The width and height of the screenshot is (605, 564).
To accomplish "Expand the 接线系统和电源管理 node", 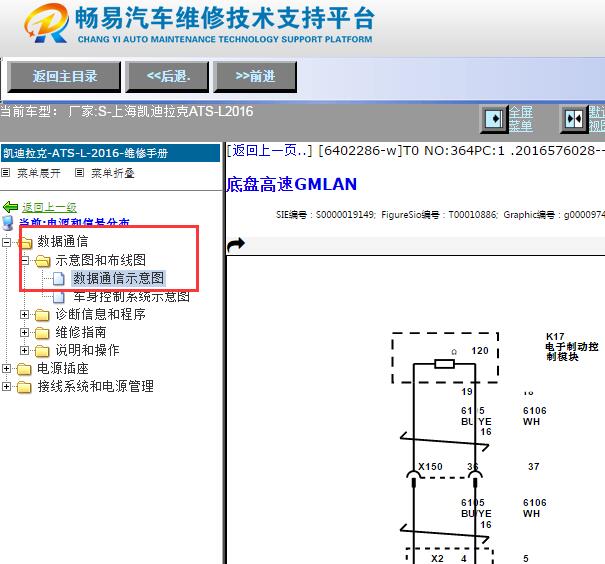I will pos(6,386).
